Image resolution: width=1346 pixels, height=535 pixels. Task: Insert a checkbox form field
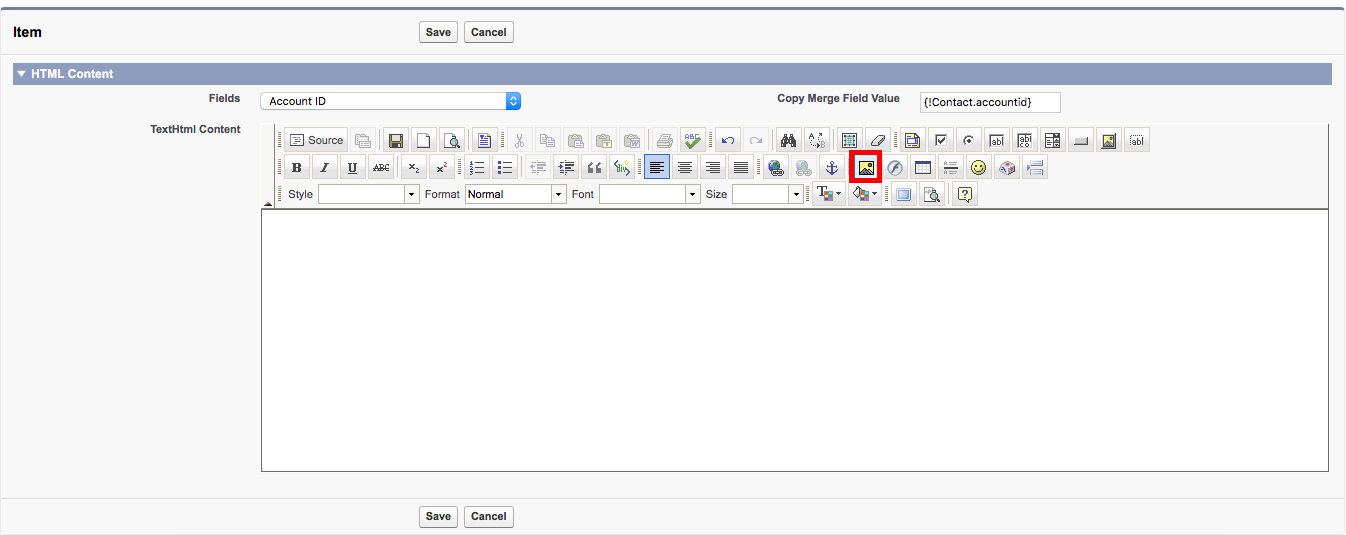939,140
